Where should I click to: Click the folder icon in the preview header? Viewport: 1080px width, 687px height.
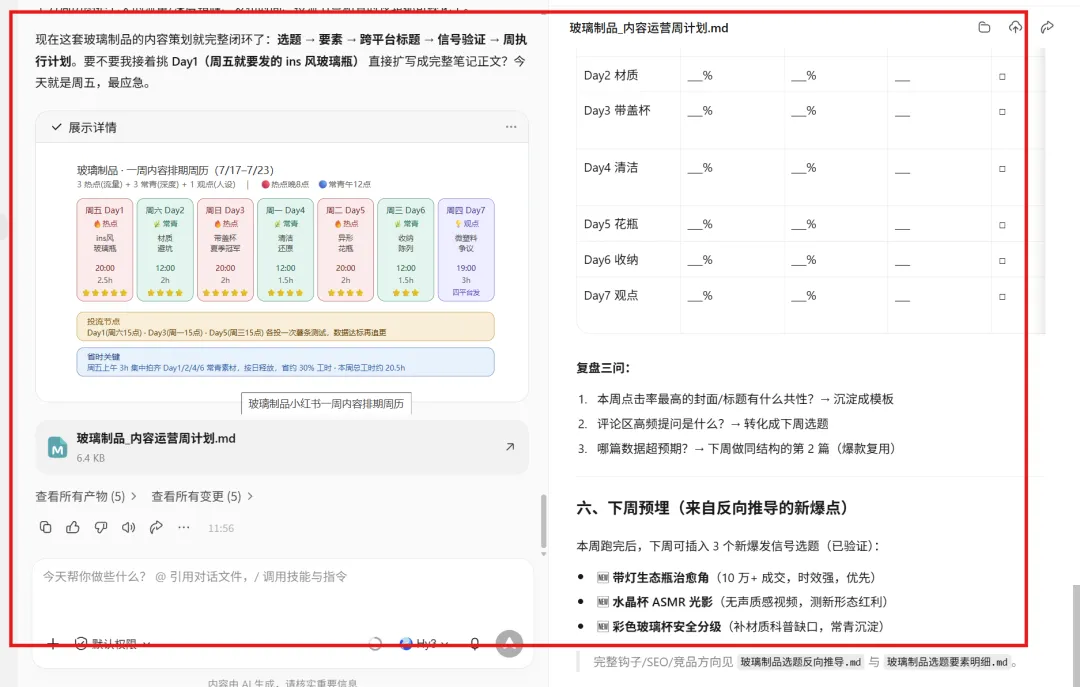[984, 28]
